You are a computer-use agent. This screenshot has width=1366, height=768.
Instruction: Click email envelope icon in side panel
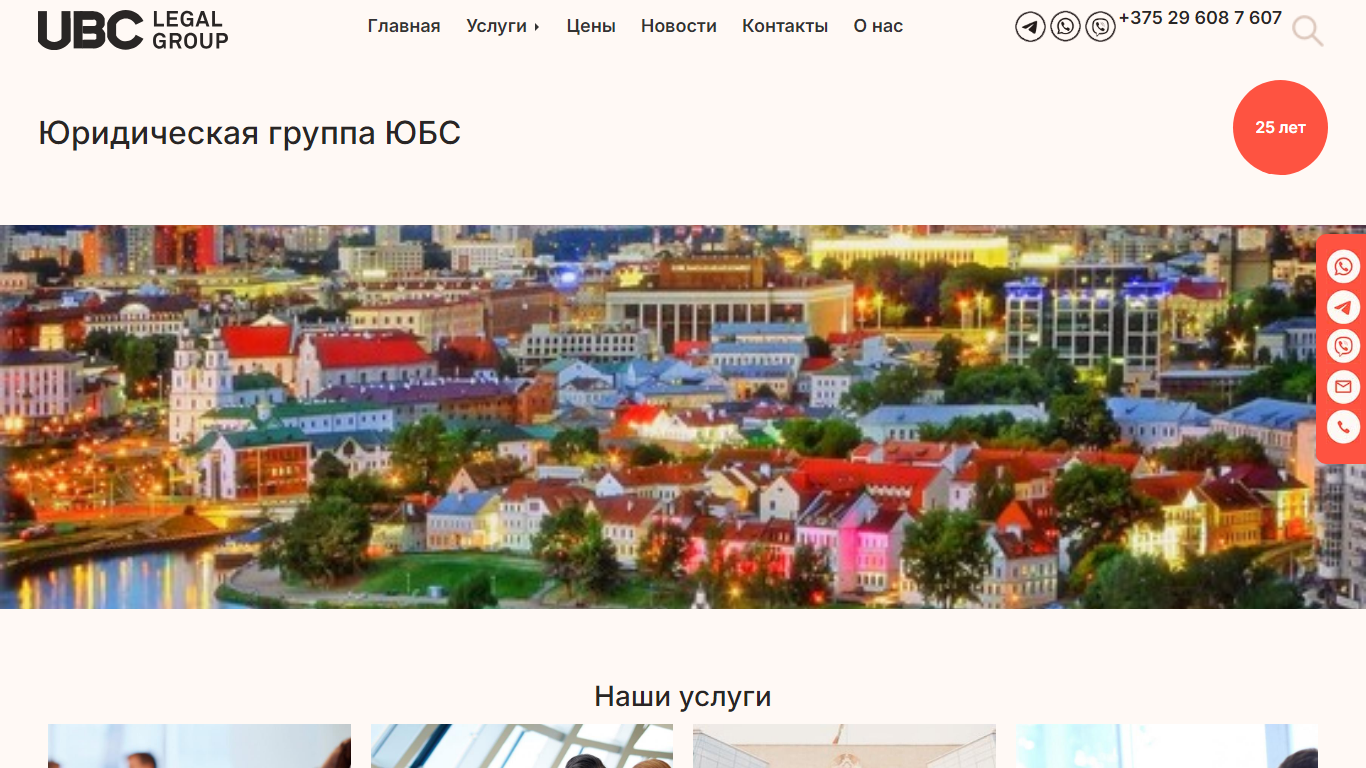coord(1343,387)
